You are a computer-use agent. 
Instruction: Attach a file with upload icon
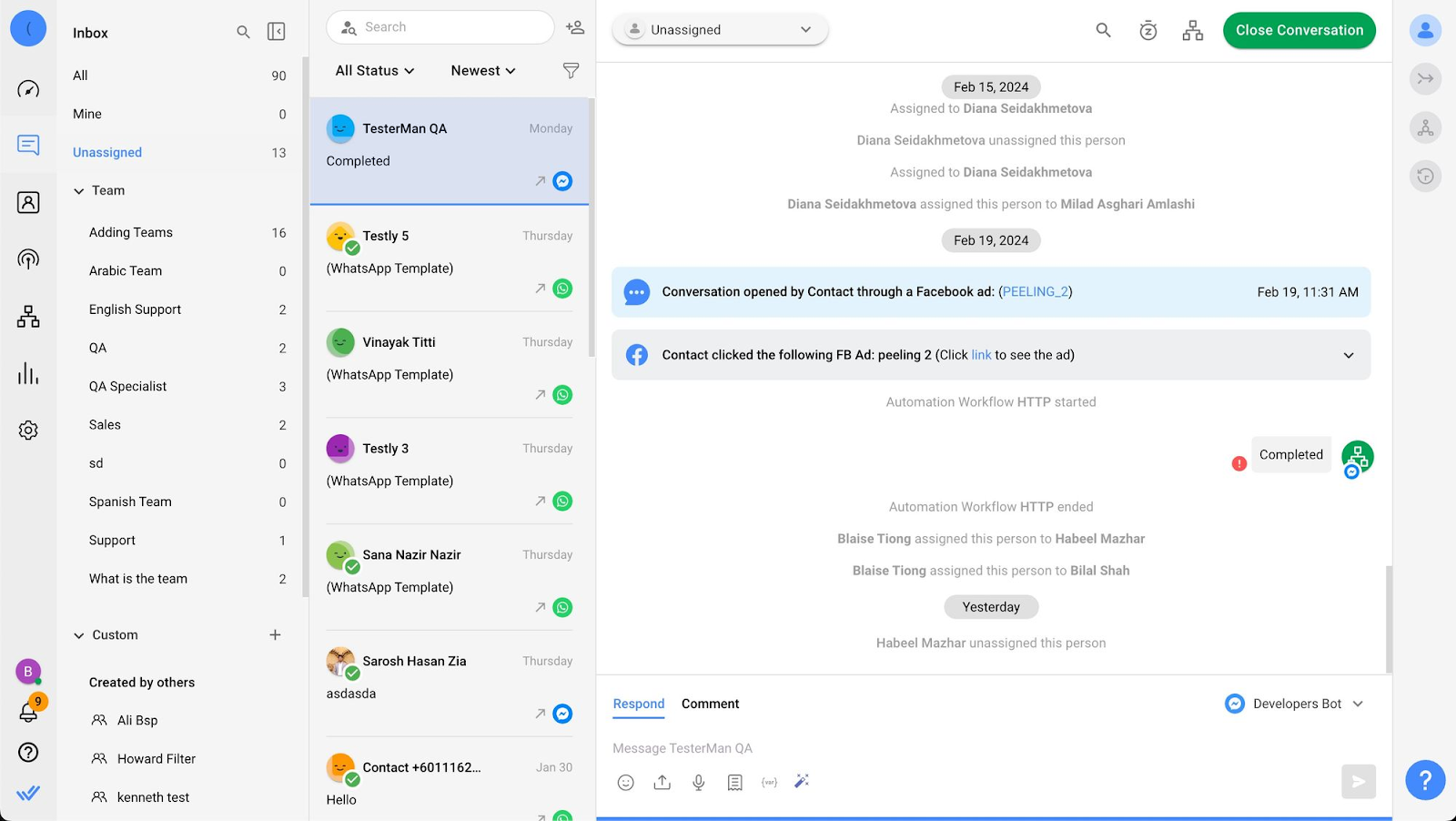[x=662, y=782]
